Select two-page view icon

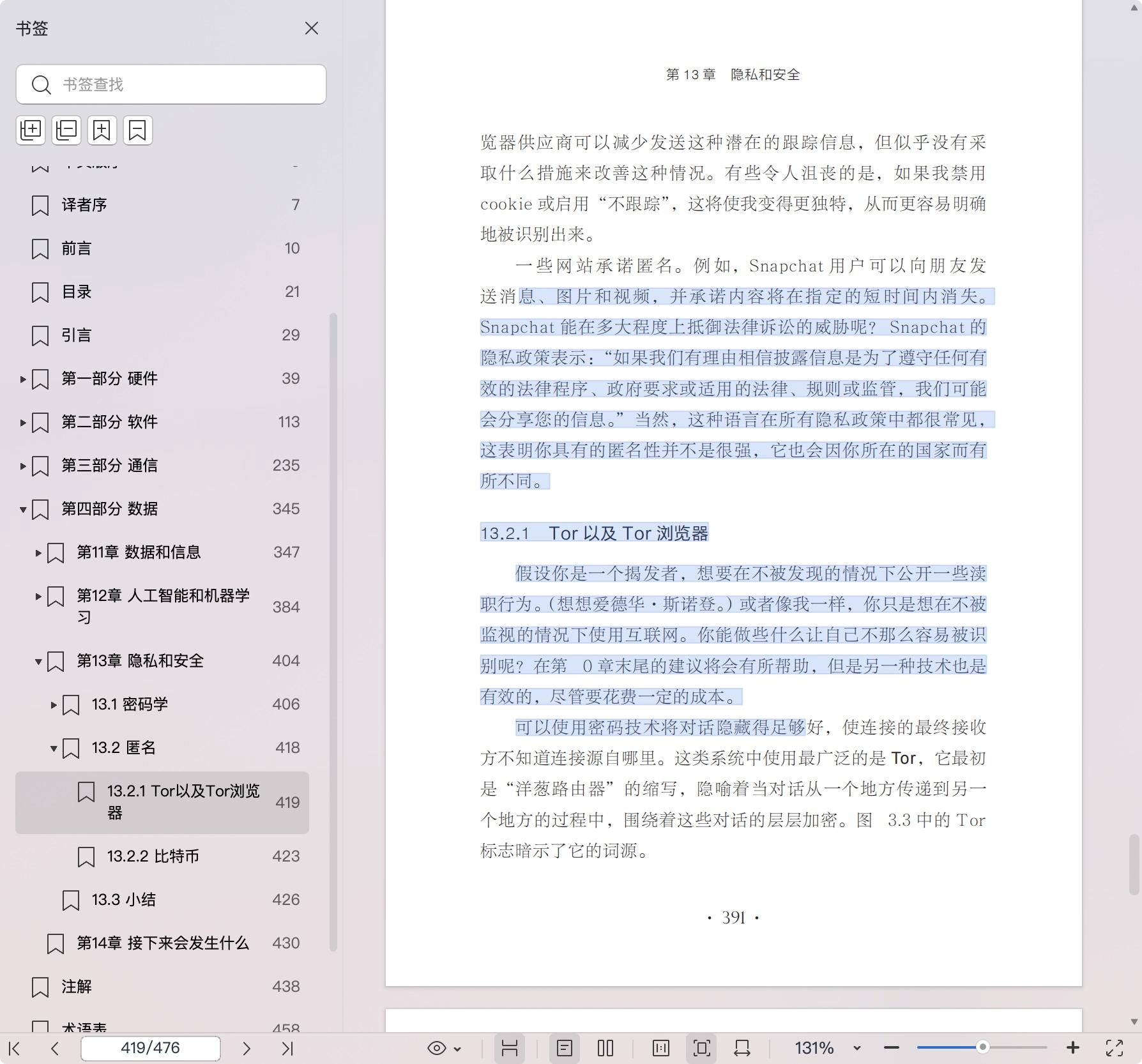coord(605,1048)
